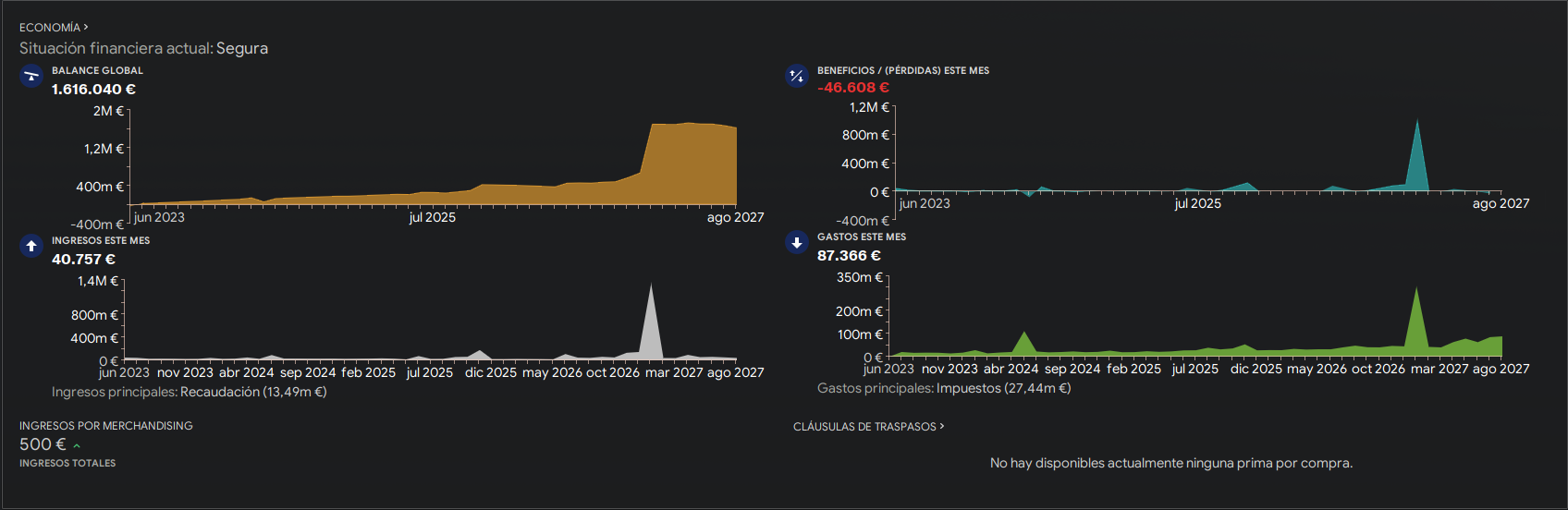
Task: Click the Beneficios/Pérdidas percent icon
Action: pos(797,76)
